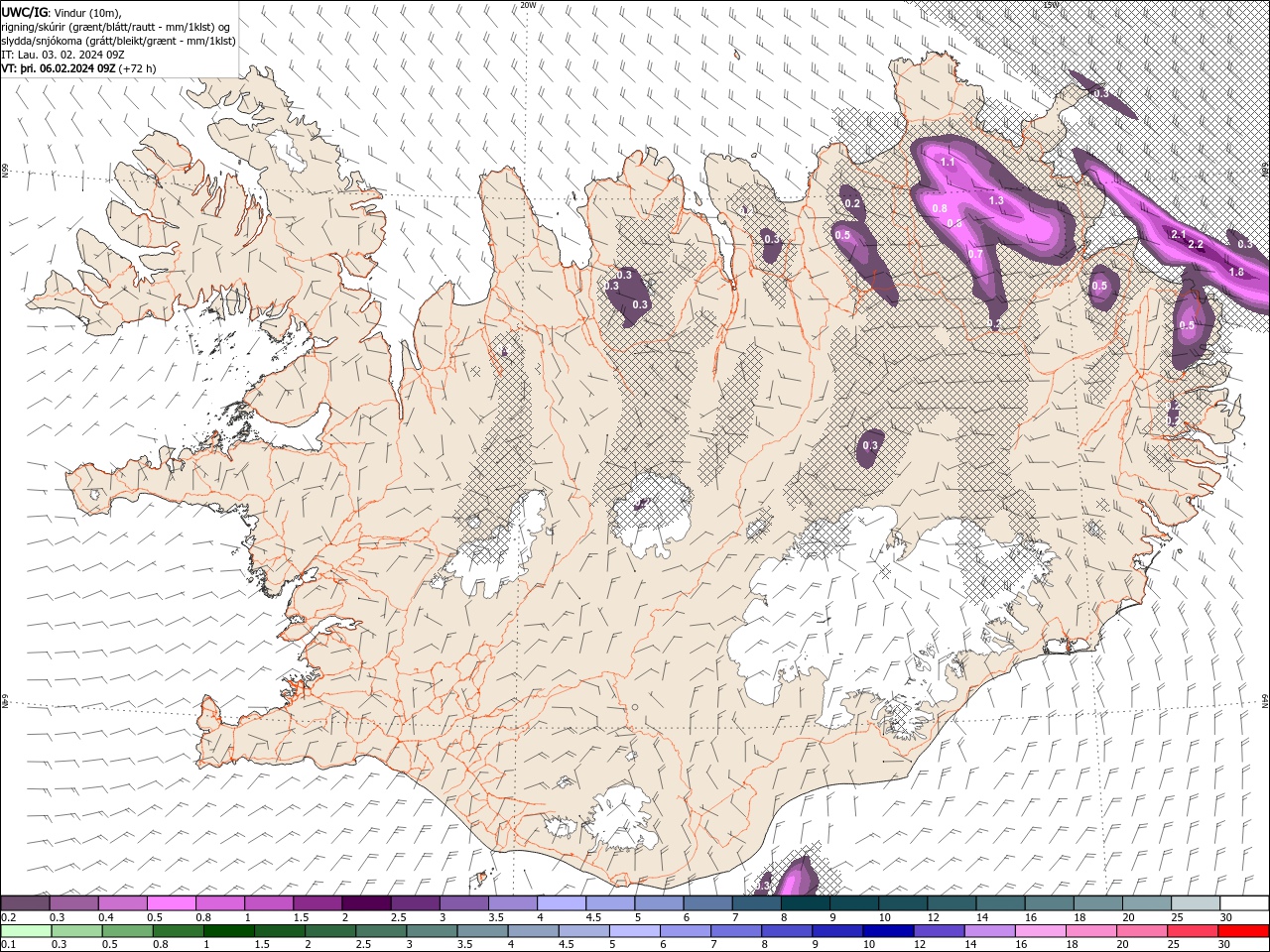Click the '1.8' snowfall value offshore

(1236, 272)
